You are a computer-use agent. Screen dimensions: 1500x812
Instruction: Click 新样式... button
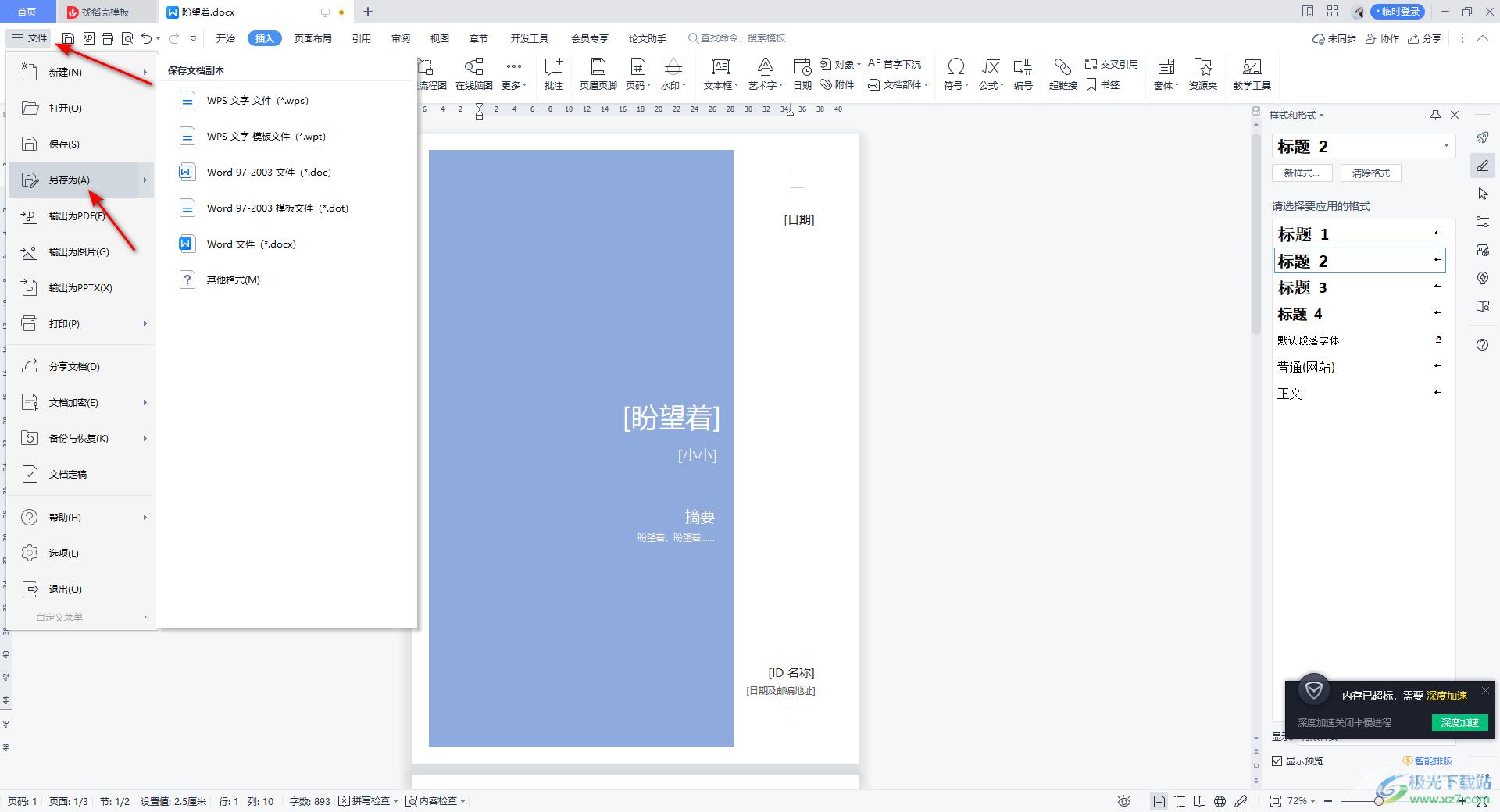1302,173
